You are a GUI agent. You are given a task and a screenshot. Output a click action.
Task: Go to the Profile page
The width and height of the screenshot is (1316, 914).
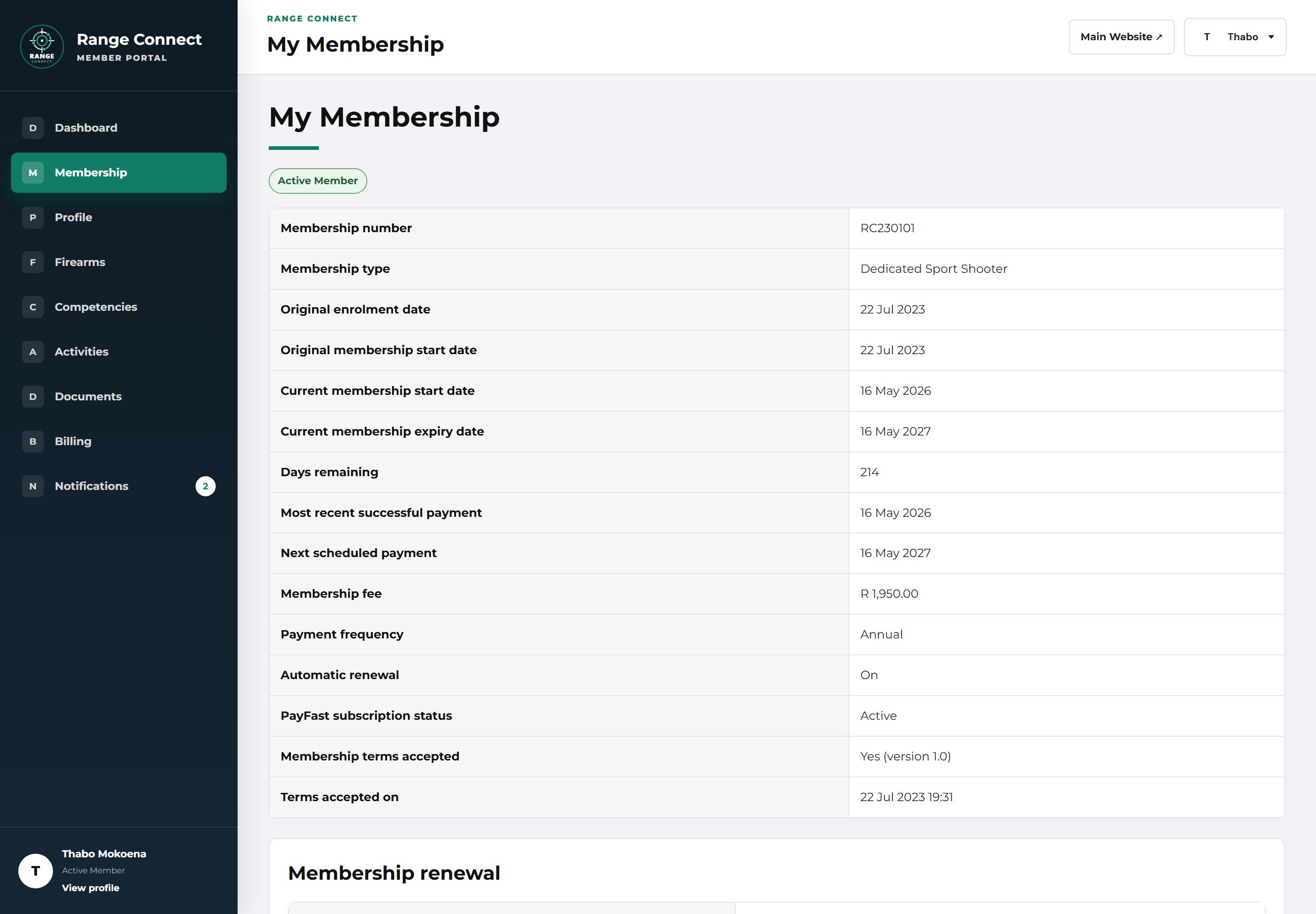(118, 217)
